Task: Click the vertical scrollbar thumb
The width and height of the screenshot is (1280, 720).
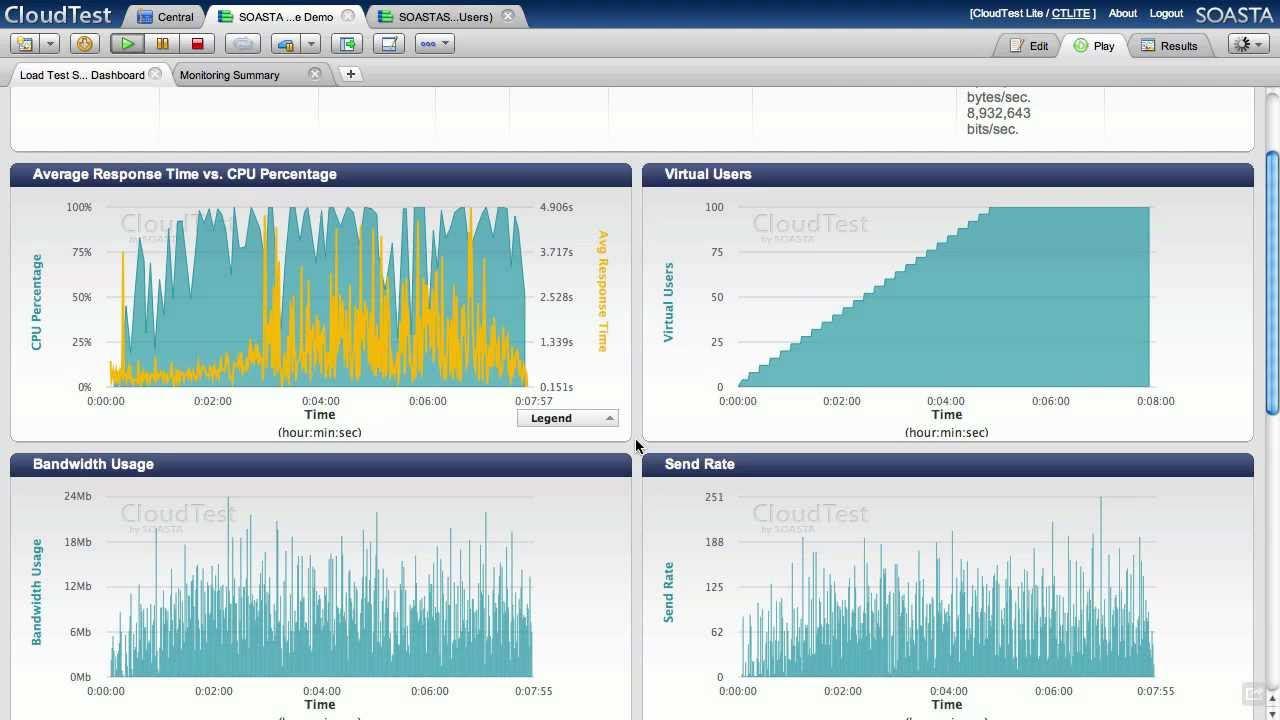Action: pos(1272,282)
